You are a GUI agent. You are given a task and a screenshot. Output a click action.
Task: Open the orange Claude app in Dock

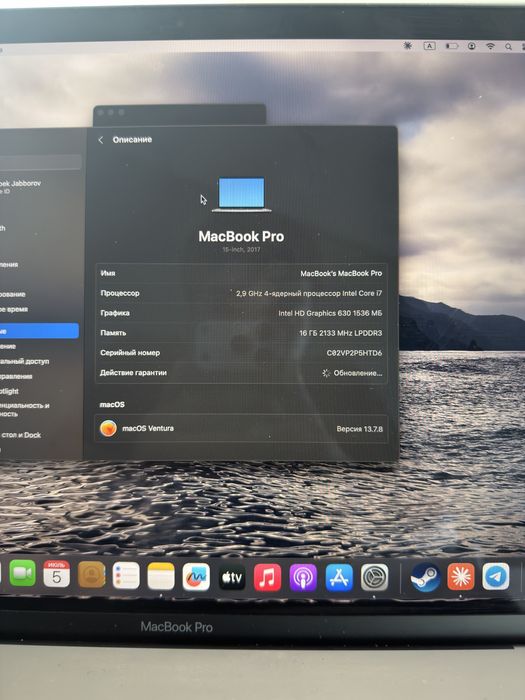tap(460, 576)
